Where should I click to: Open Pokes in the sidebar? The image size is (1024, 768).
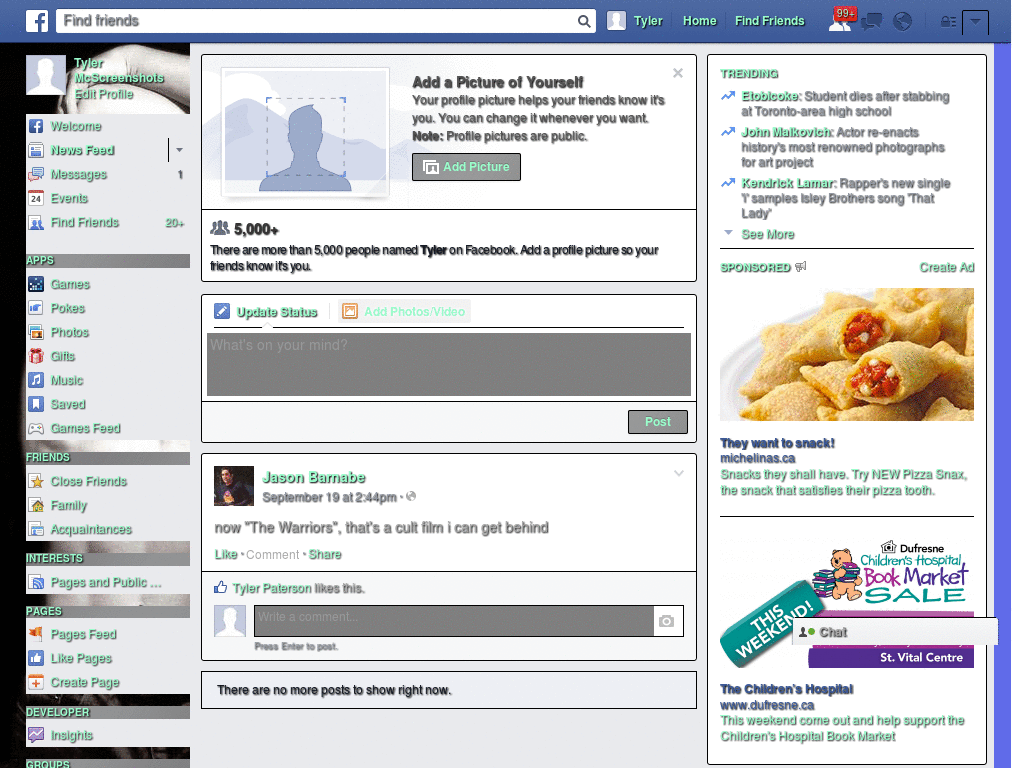coord(68,308)
